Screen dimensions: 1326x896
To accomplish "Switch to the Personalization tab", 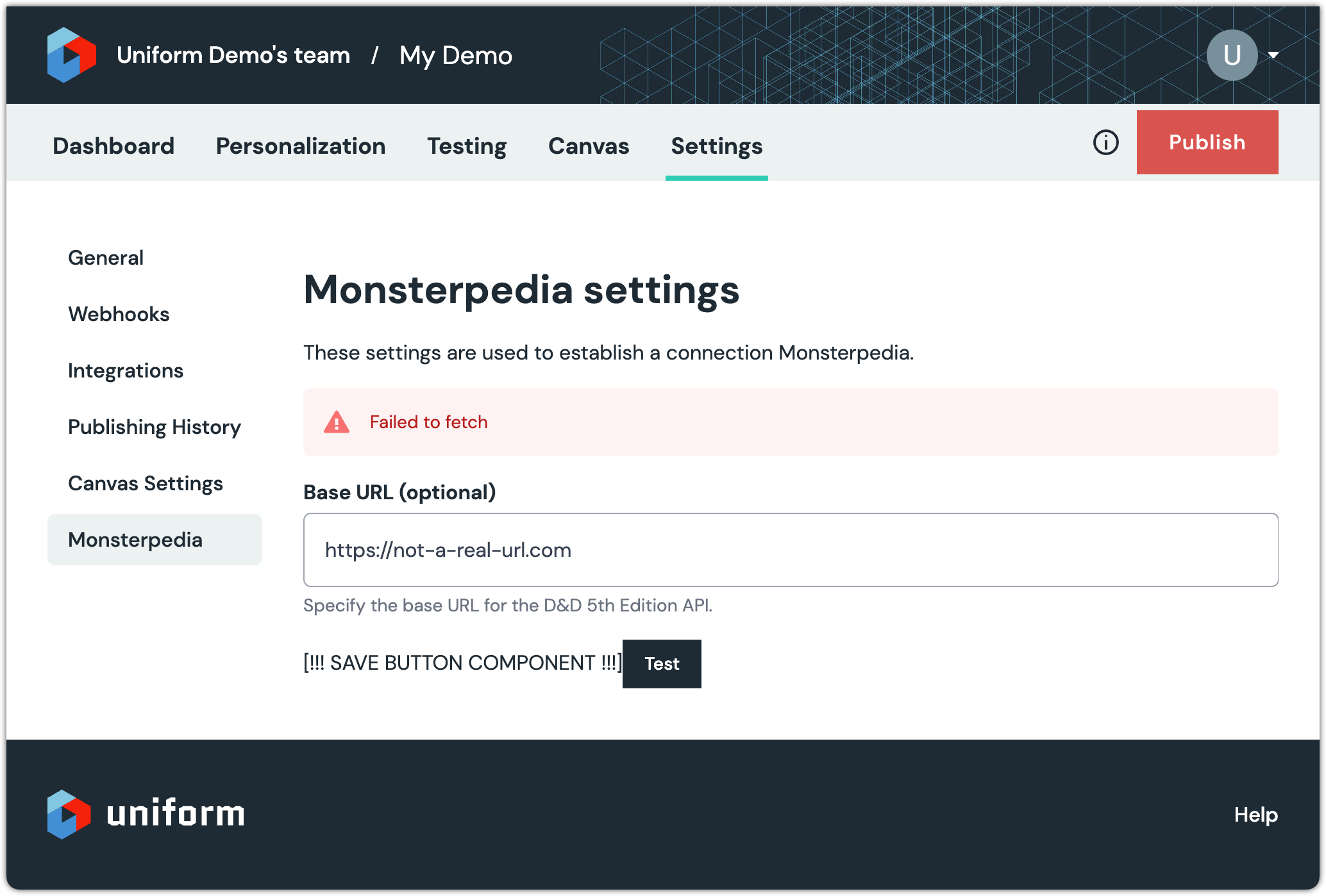I will point(301,146).
